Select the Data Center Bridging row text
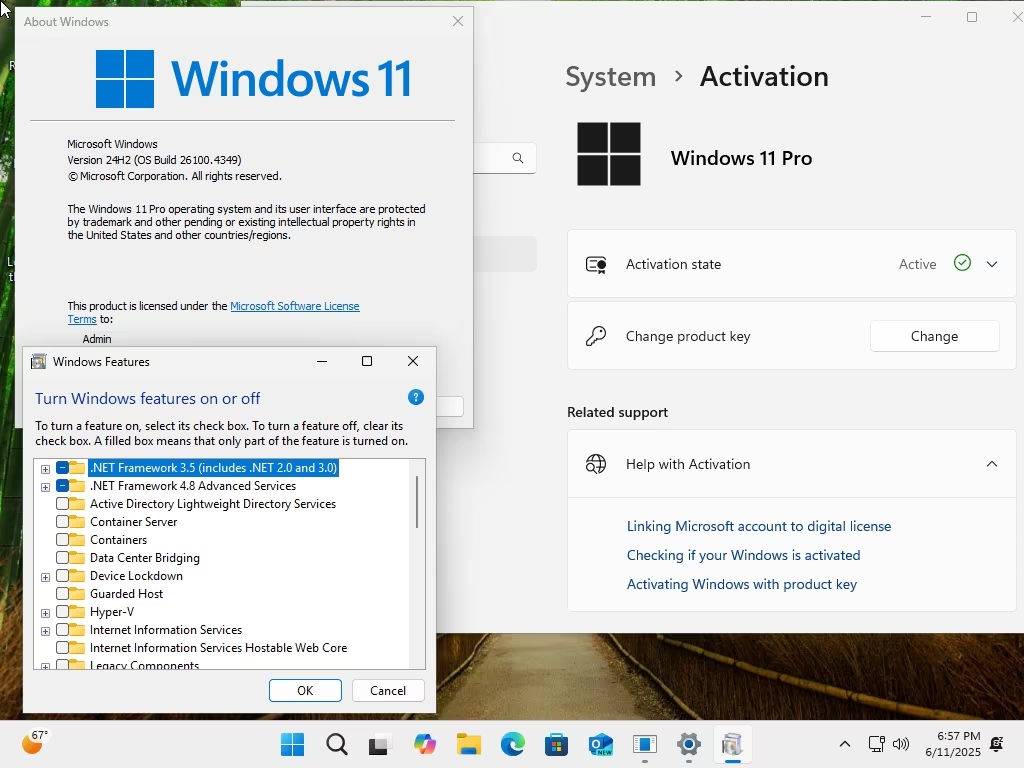The image size is (1024, 768). (144, 558)
